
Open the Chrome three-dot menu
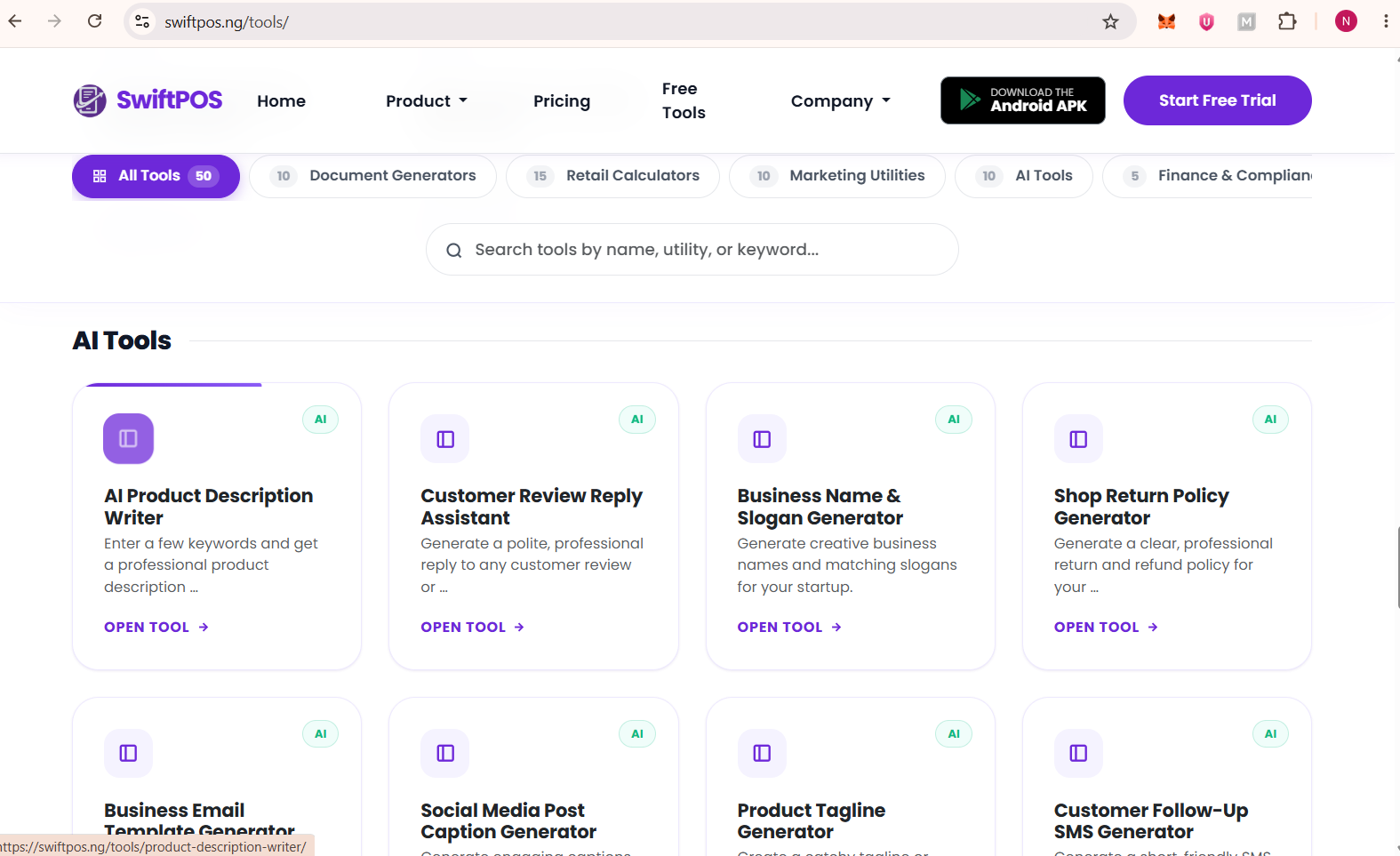click(1385, 21)
